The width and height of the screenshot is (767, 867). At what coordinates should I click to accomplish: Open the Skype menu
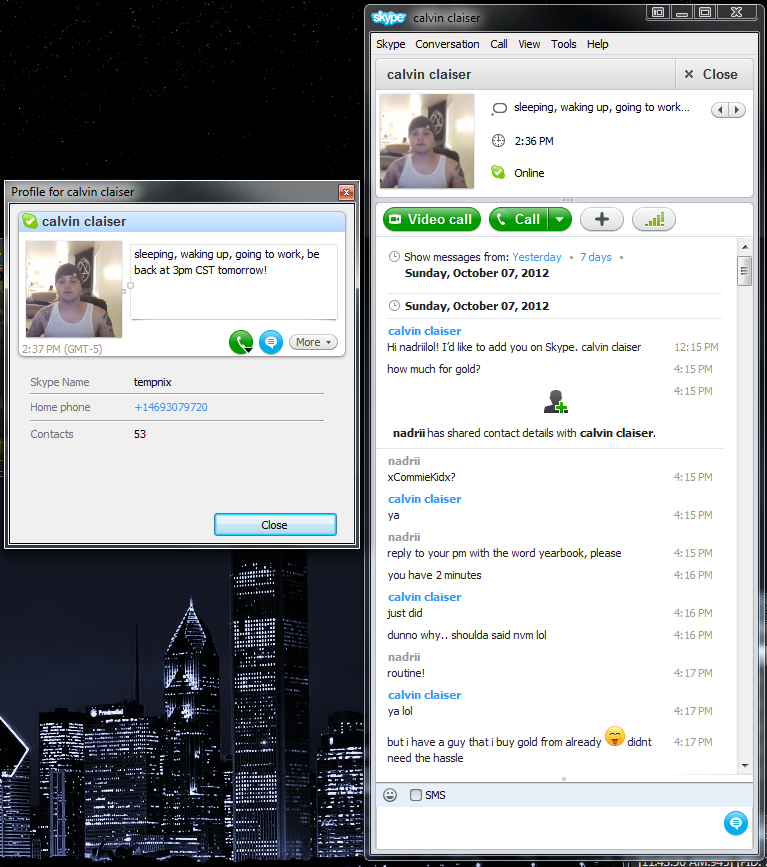(390, 44)
